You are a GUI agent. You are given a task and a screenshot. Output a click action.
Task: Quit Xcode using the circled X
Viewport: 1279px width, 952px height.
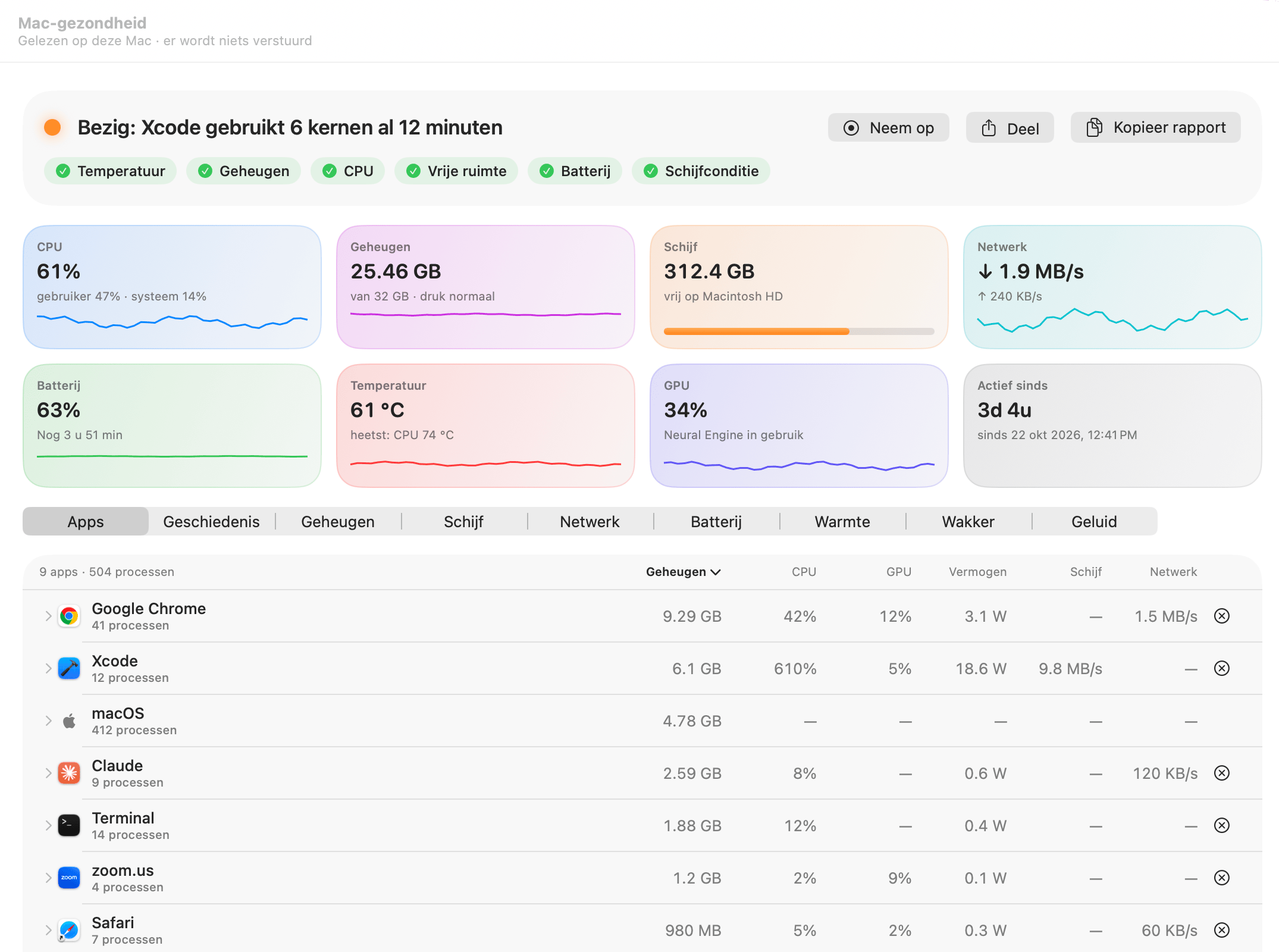click(1222, 668)
